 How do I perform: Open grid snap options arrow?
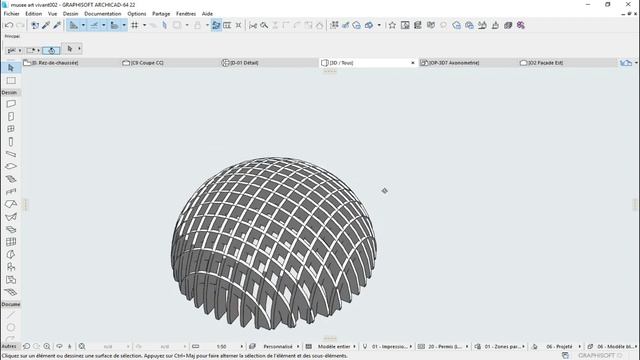(144, 25)
